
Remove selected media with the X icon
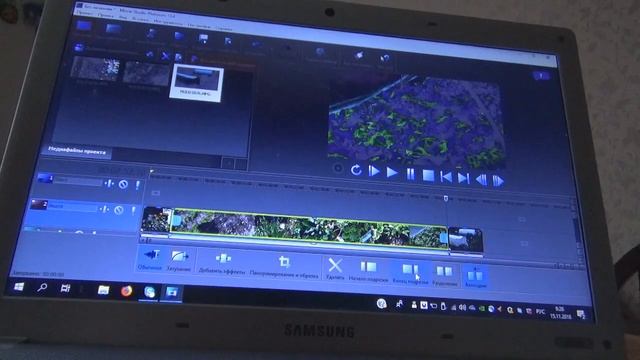click(165, 56)
